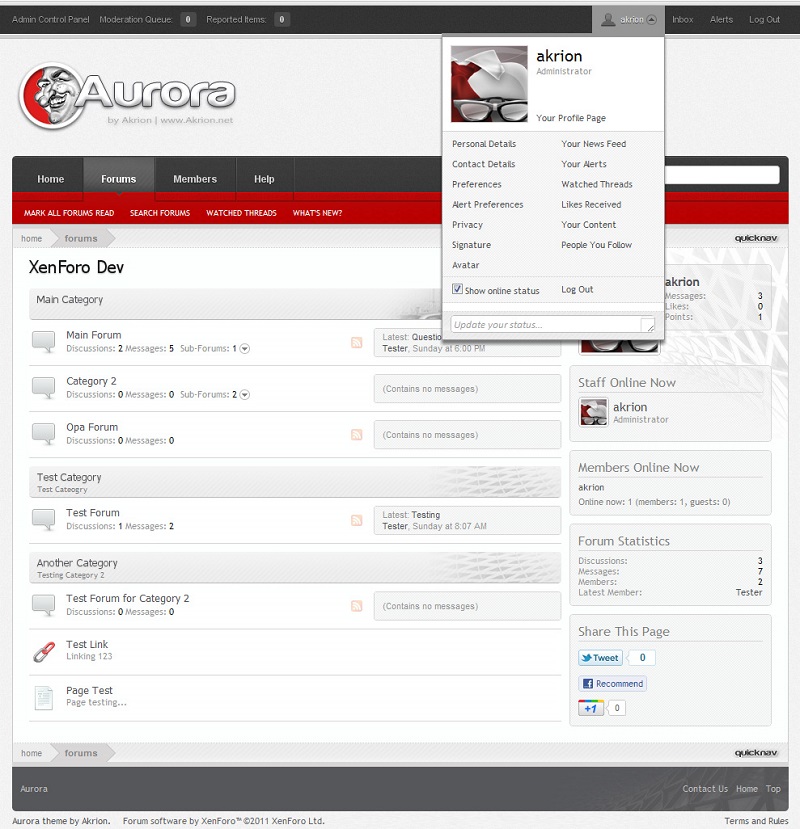800x829 pixels.
Task: Click the Update your status field
Action: coord(553,324)
